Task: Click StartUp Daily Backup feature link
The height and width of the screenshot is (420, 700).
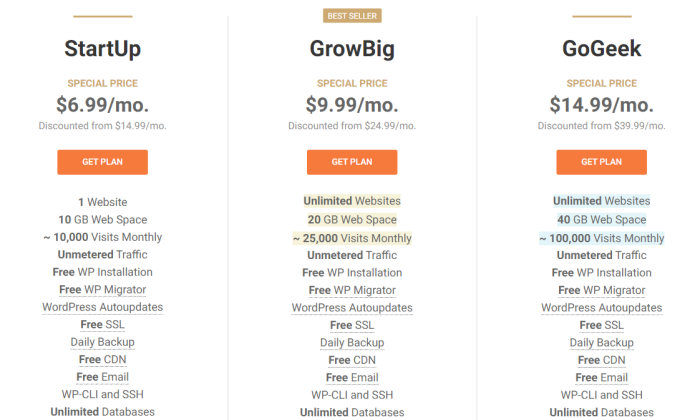Action: click(x=103, y=342)
